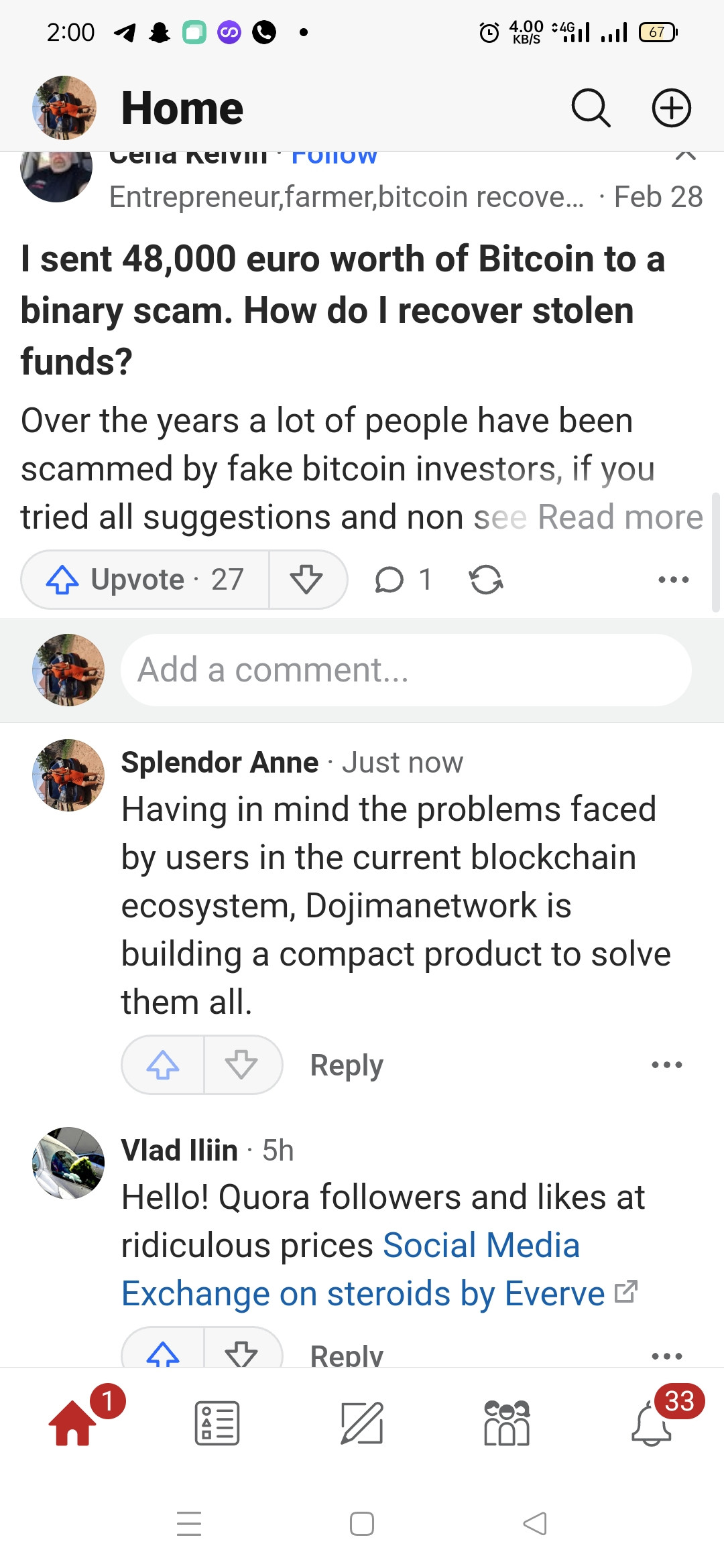This screenshot has height=1568, width=724.
Task: Downvote the Bitcoin scam post
Action: (x=307, y=580)
